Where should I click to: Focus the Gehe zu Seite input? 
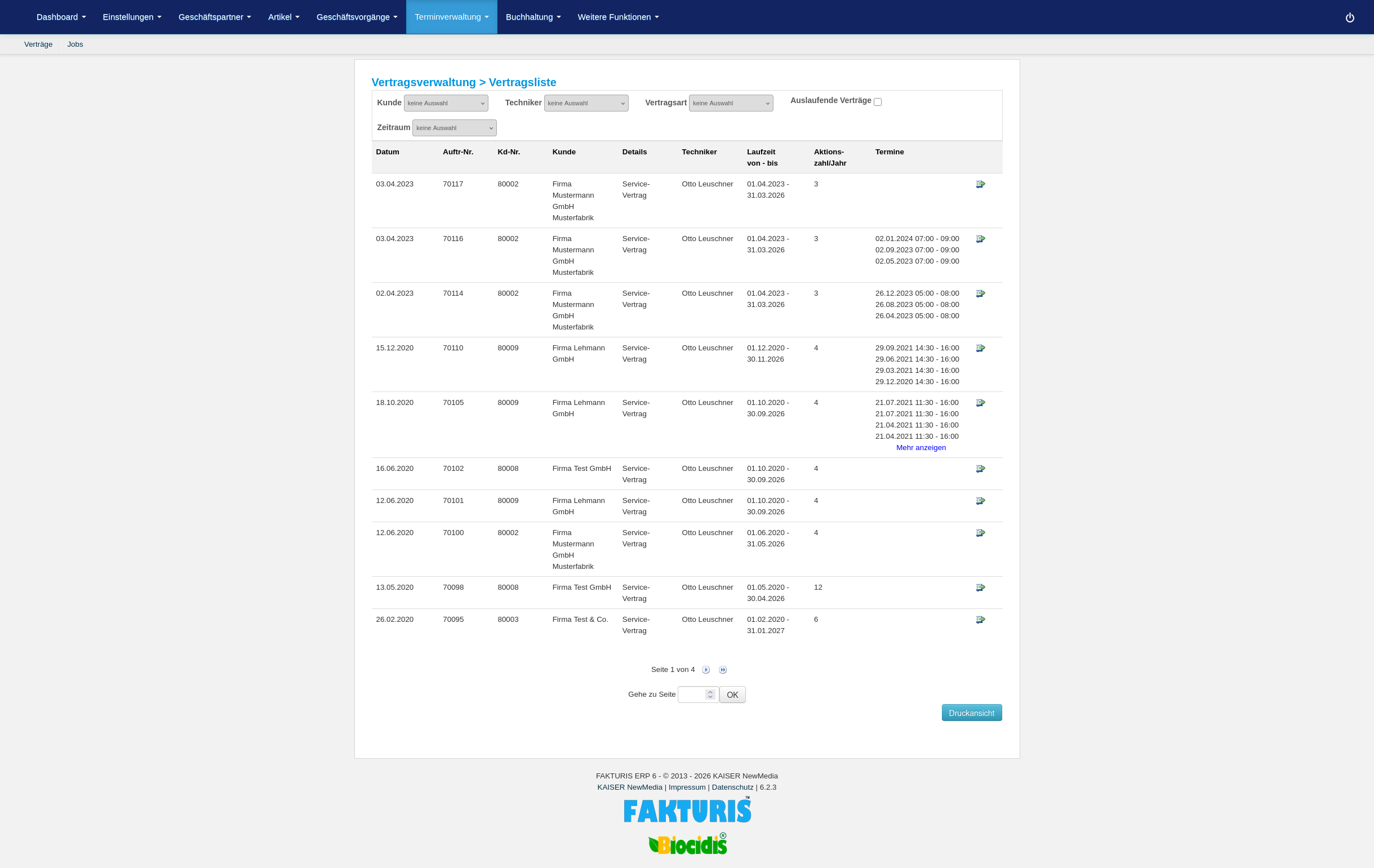pyautogui.click(x=691, y=695)
